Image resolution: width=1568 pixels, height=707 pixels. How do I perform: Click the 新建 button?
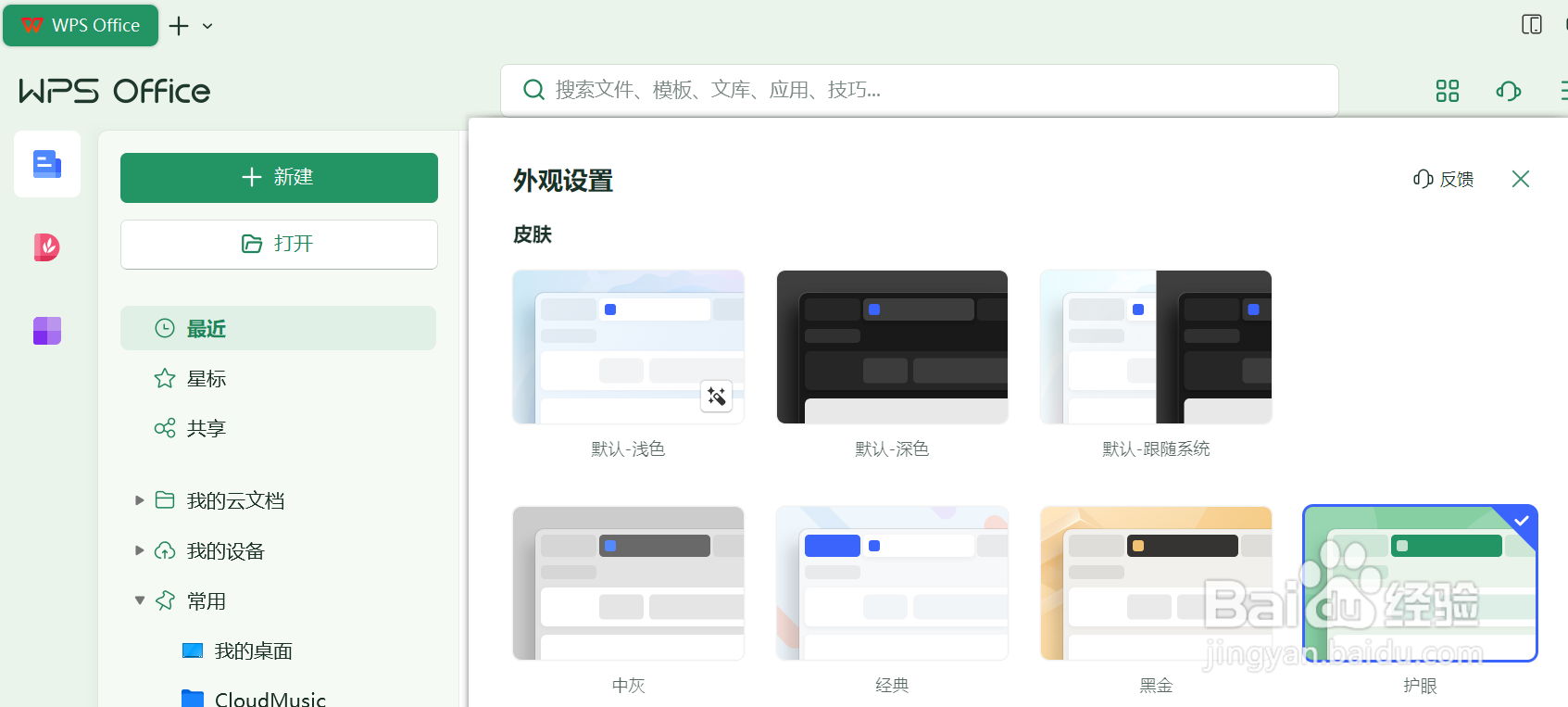tap(279, 178)
